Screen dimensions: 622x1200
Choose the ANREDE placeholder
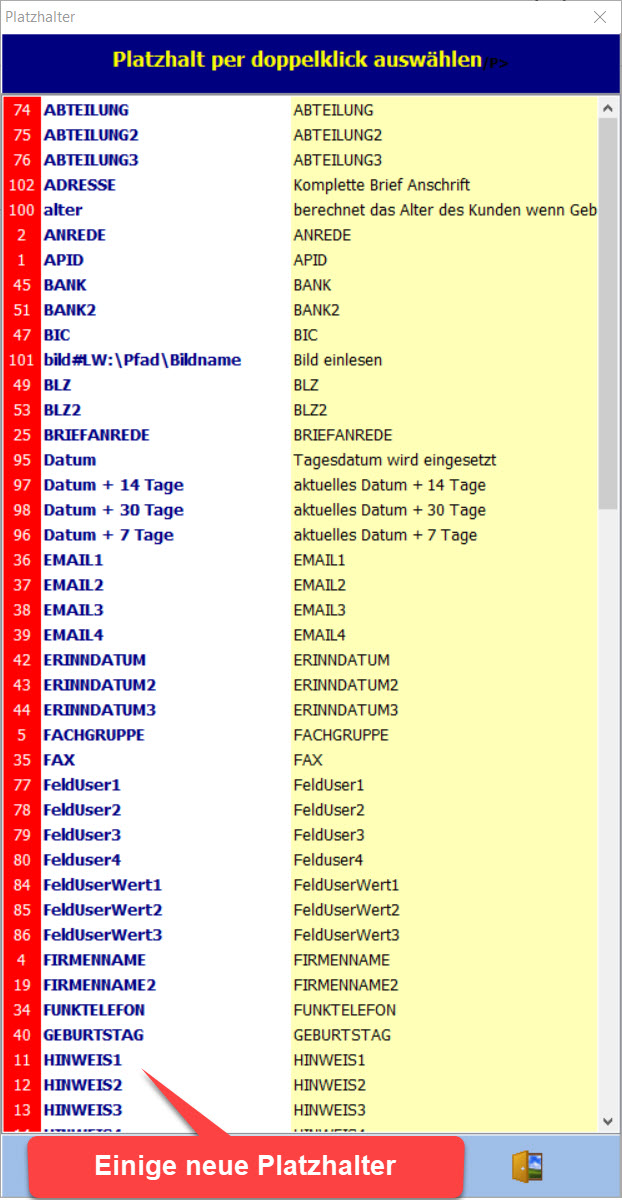coord(75,235)
